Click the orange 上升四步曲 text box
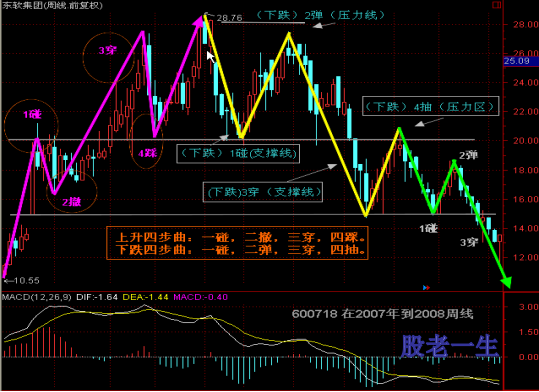This screenshot has width=539, height=392. pos(237,243)
